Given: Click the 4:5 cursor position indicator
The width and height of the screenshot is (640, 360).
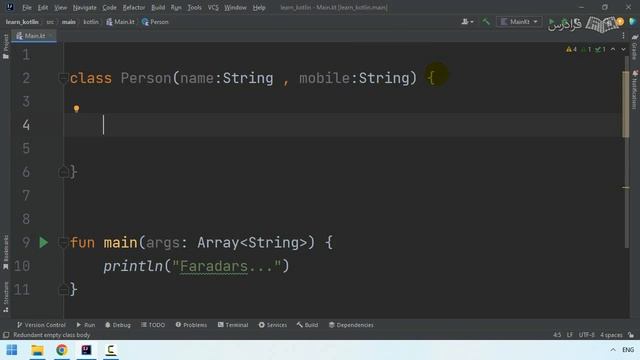Looking at the screenshot, I should tap(557, 335).
